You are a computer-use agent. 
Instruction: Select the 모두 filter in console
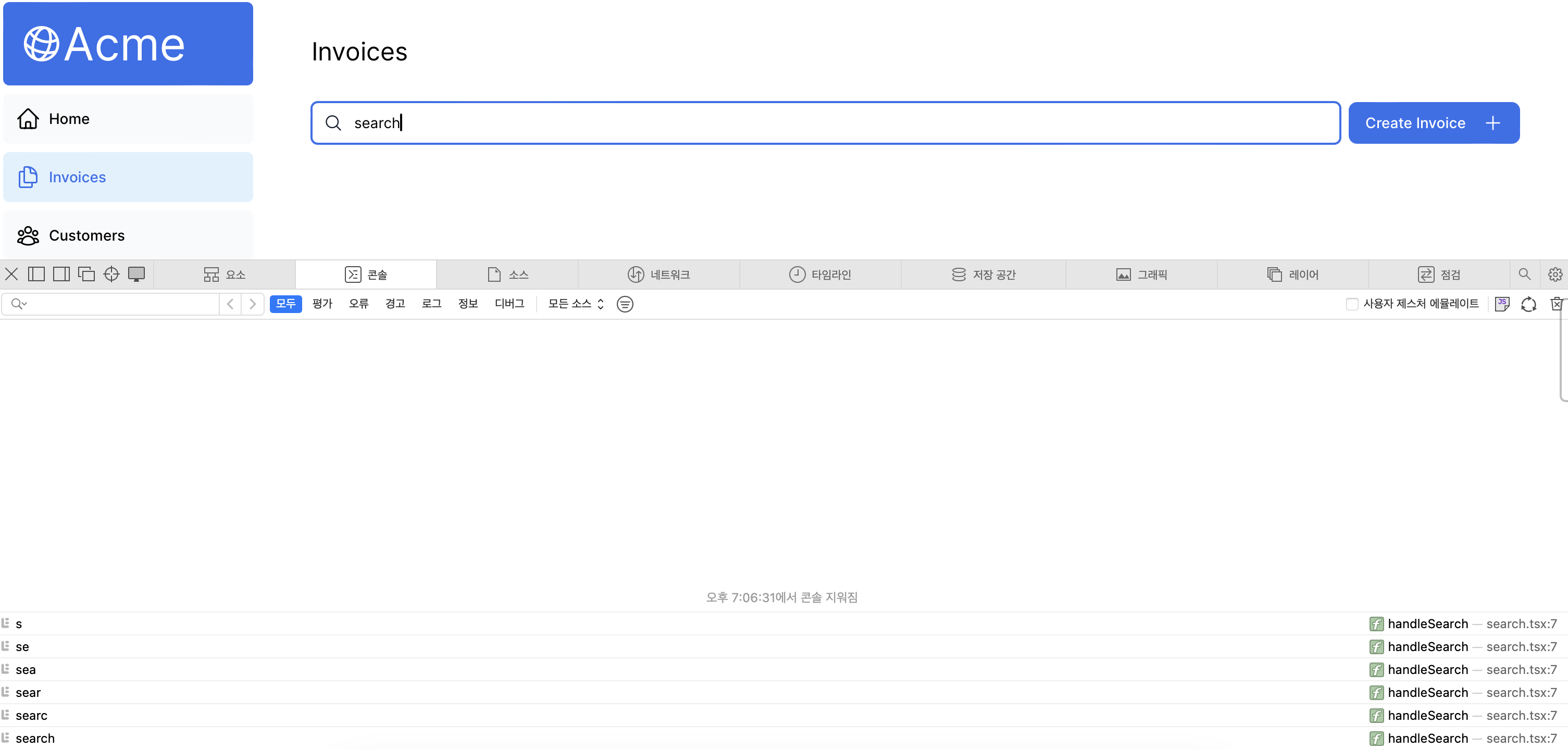pos(285,304)
